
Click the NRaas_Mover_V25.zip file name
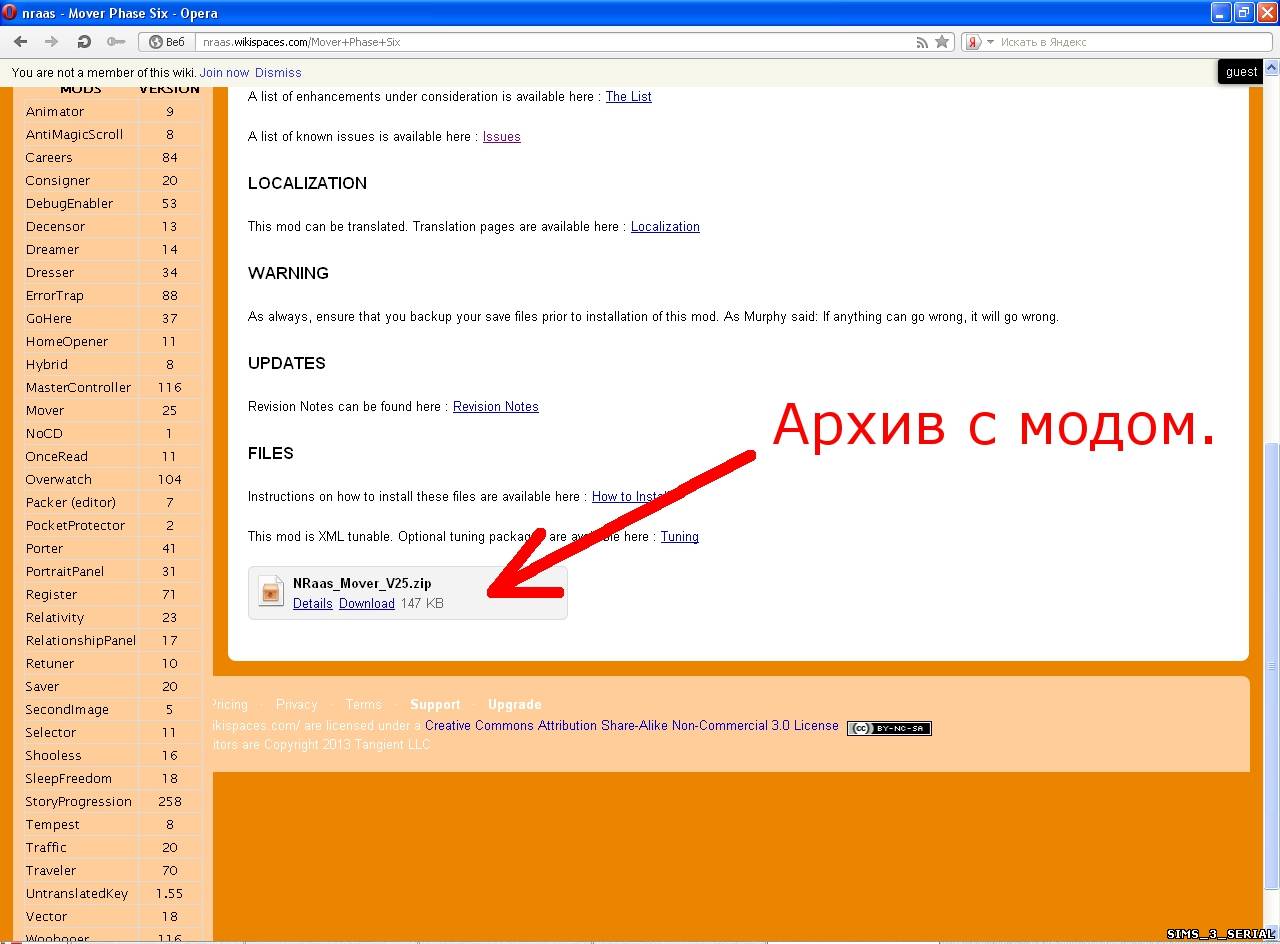point(362,583)
